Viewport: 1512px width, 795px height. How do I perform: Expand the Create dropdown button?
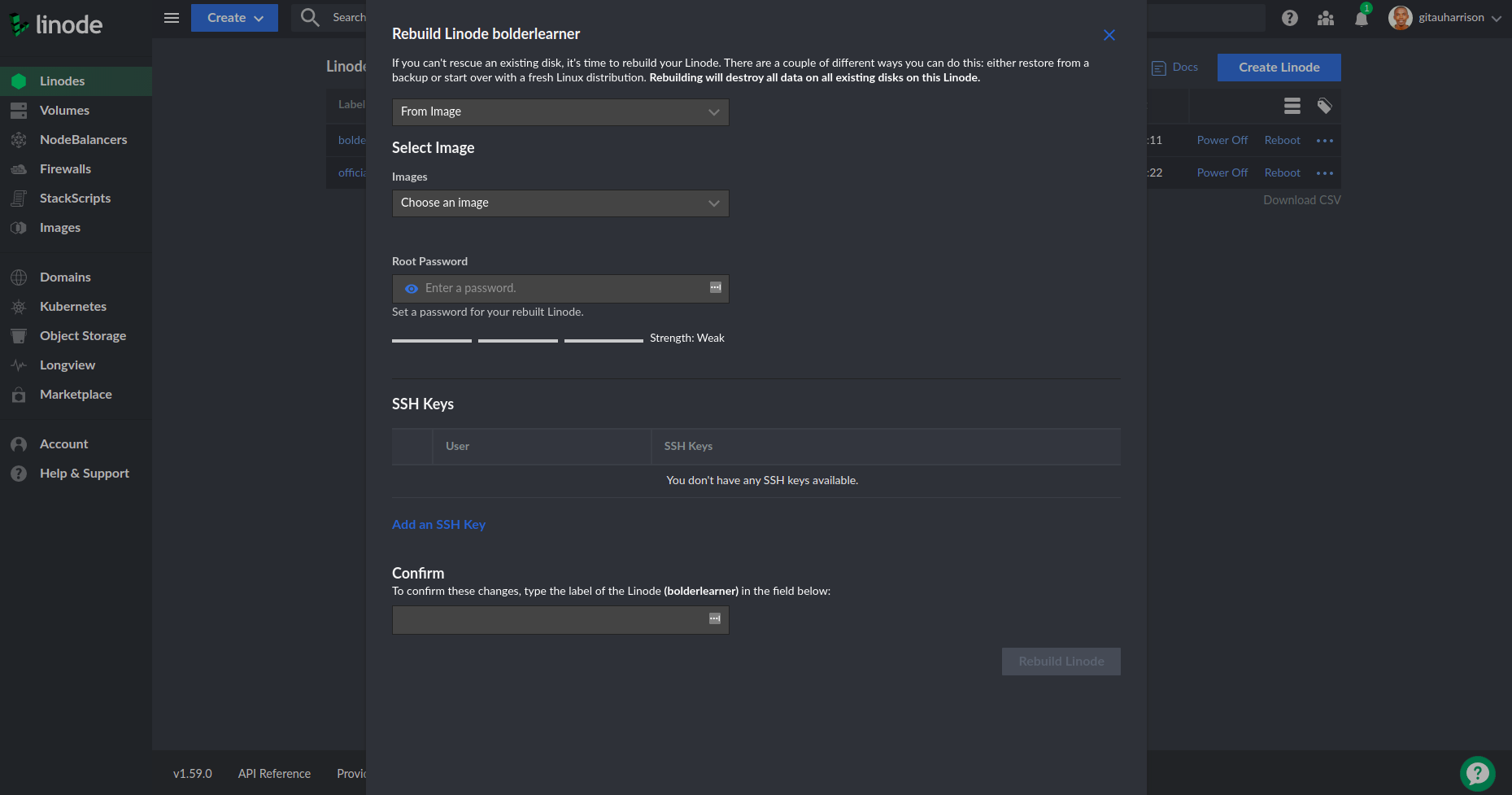point(234,18)
